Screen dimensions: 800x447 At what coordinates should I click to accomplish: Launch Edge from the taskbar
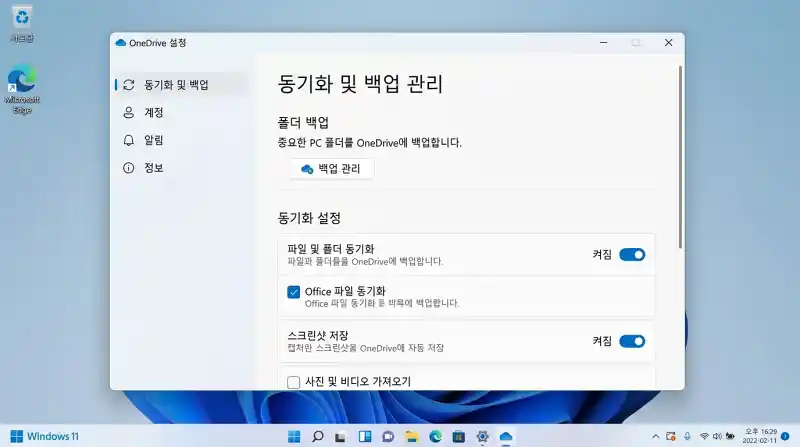click(x=435, y=436)
